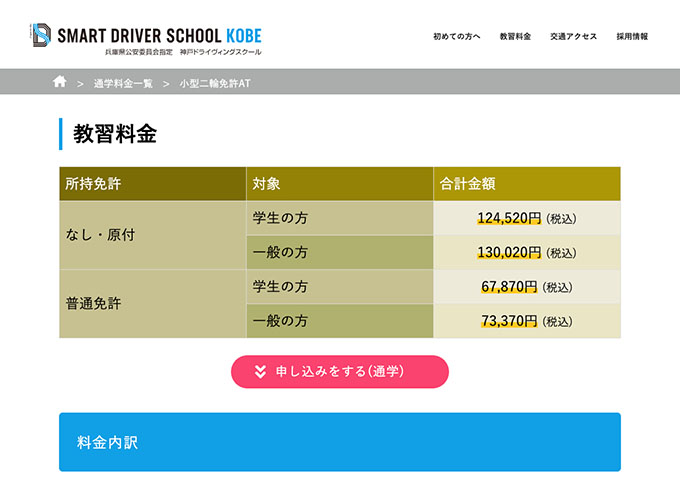Click the 67,870円 student price

(x=509, y=287)
